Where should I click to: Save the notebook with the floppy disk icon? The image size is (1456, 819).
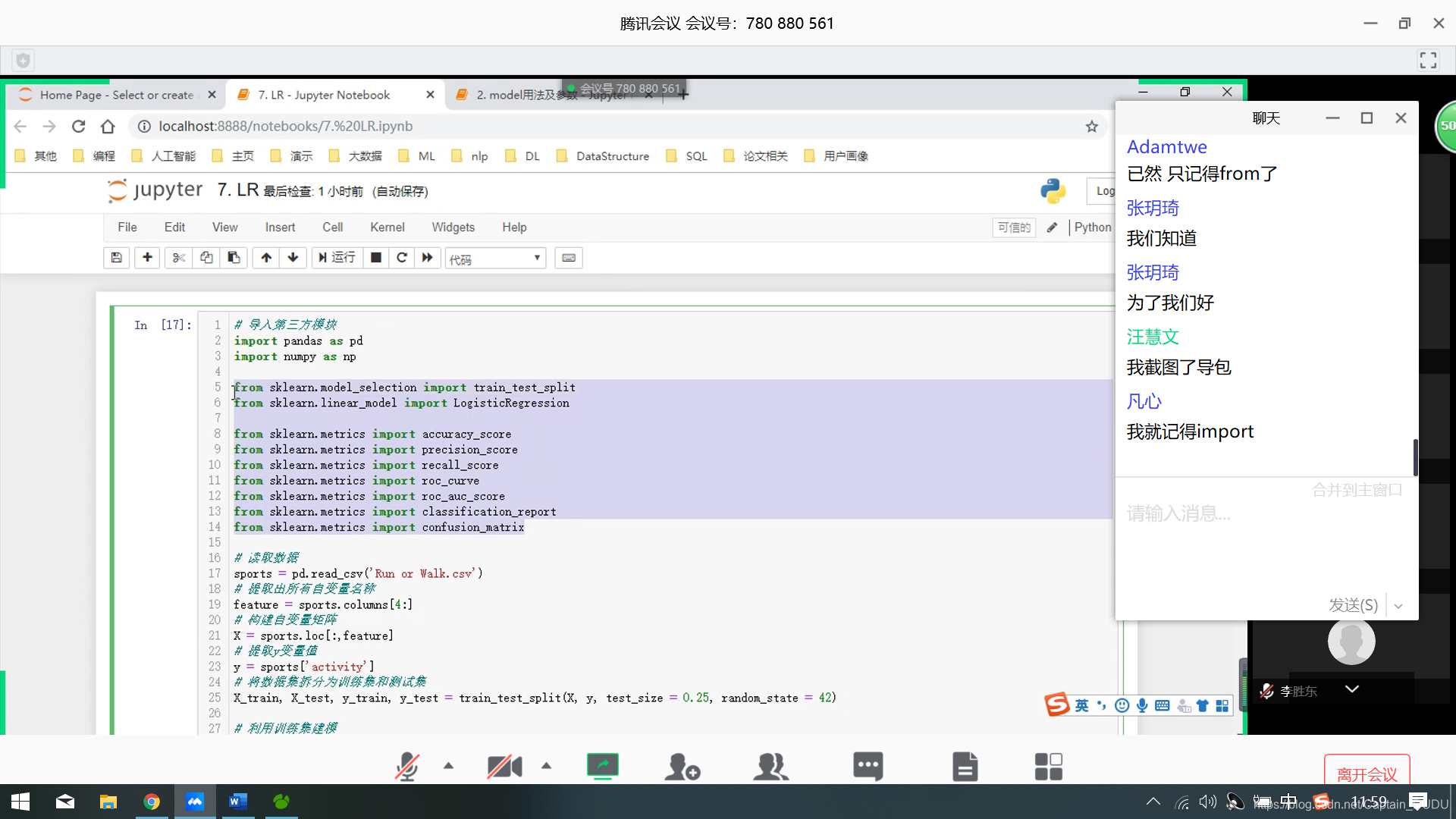[116, 258]
